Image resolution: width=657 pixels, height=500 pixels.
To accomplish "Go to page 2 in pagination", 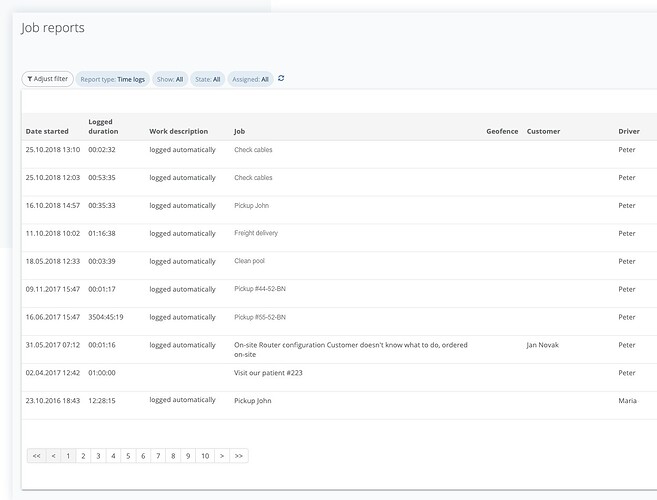I will click(83, 456).
